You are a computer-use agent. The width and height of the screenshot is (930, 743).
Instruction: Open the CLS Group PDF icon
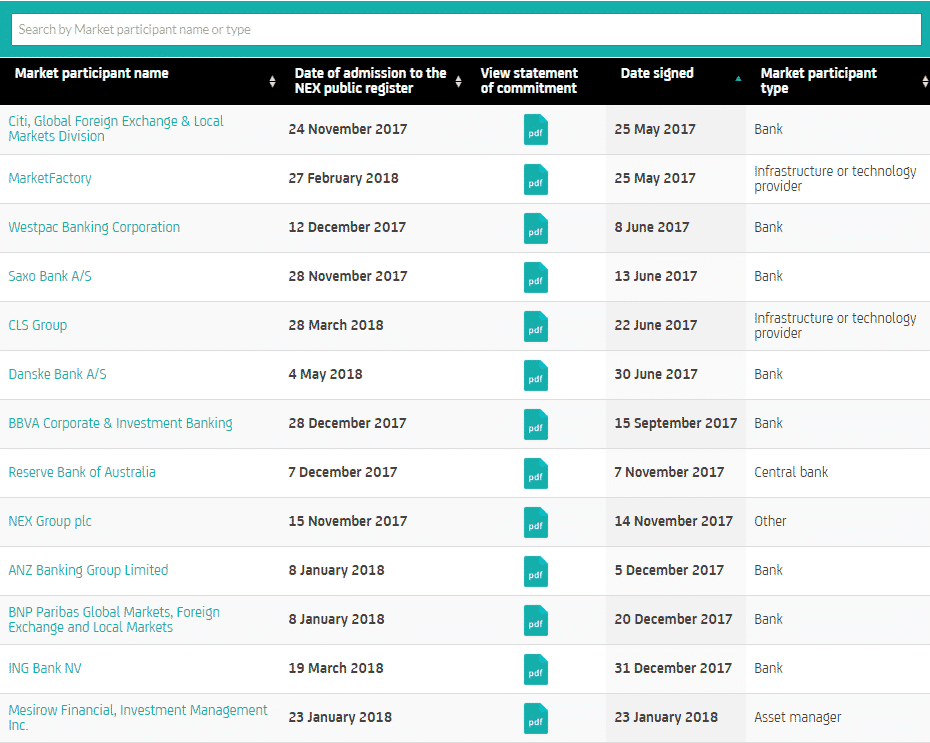pos(536,326)
